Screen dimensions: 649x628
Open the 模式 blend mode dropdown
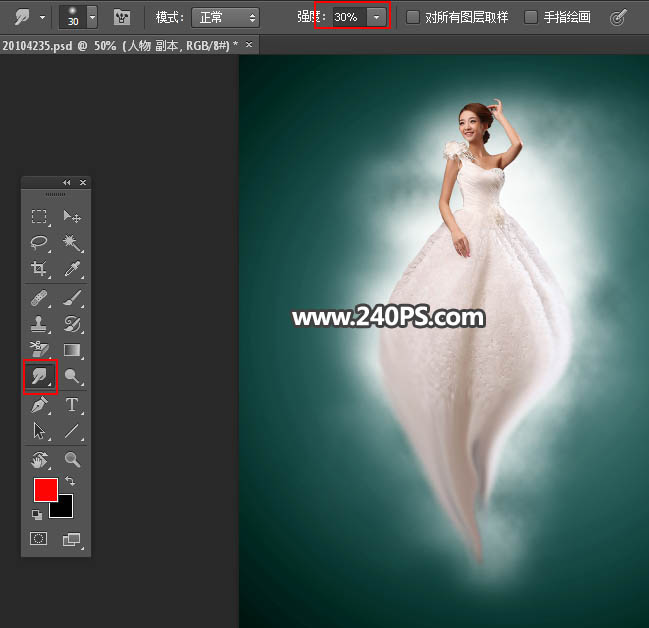tap(225, 17)
